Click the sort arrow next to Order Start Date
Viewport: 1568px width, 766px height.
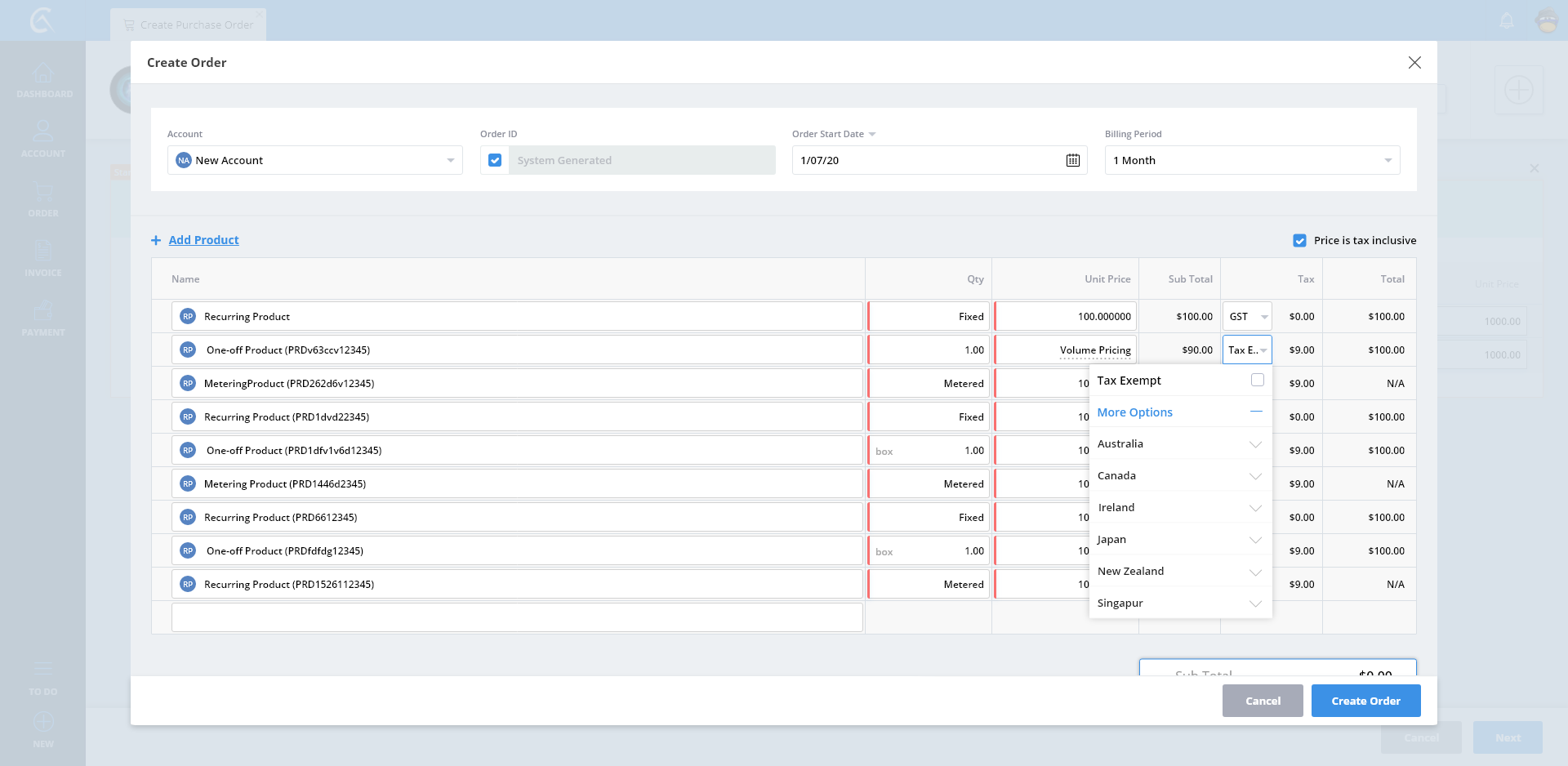[872, 135]
